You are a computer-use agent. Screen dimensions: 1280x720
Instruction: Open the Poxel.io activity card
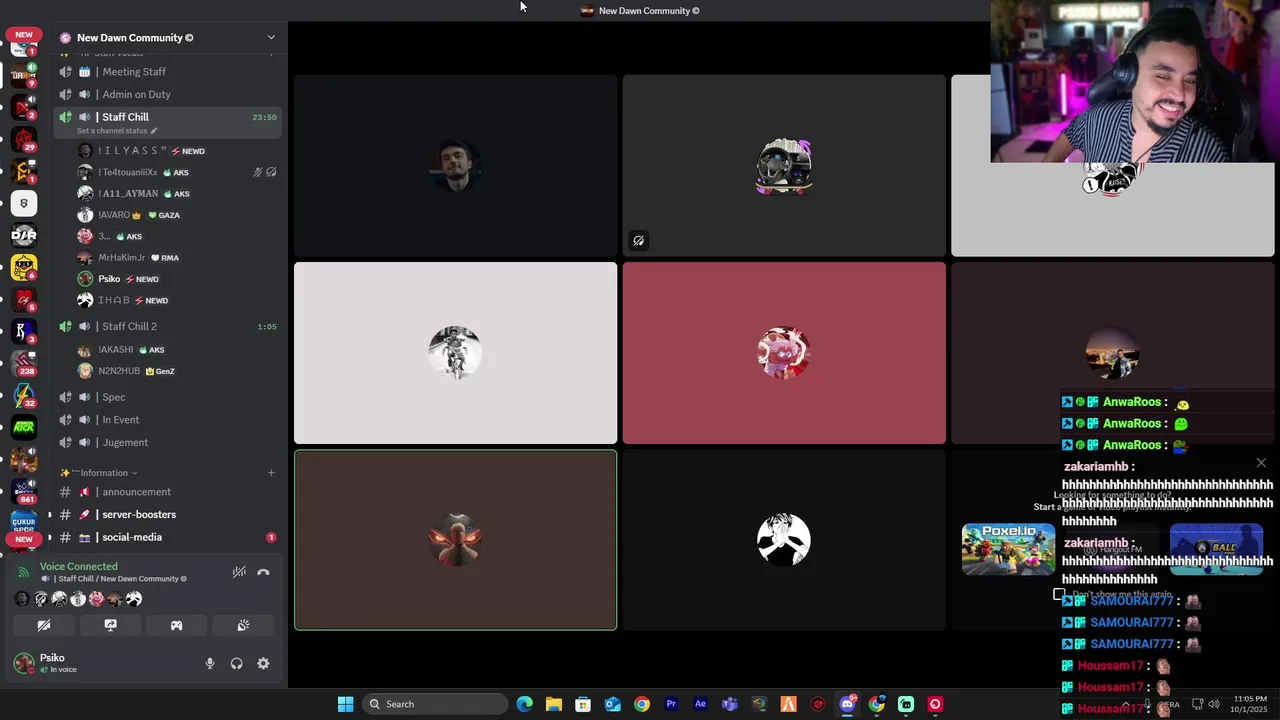point(1008,549)
